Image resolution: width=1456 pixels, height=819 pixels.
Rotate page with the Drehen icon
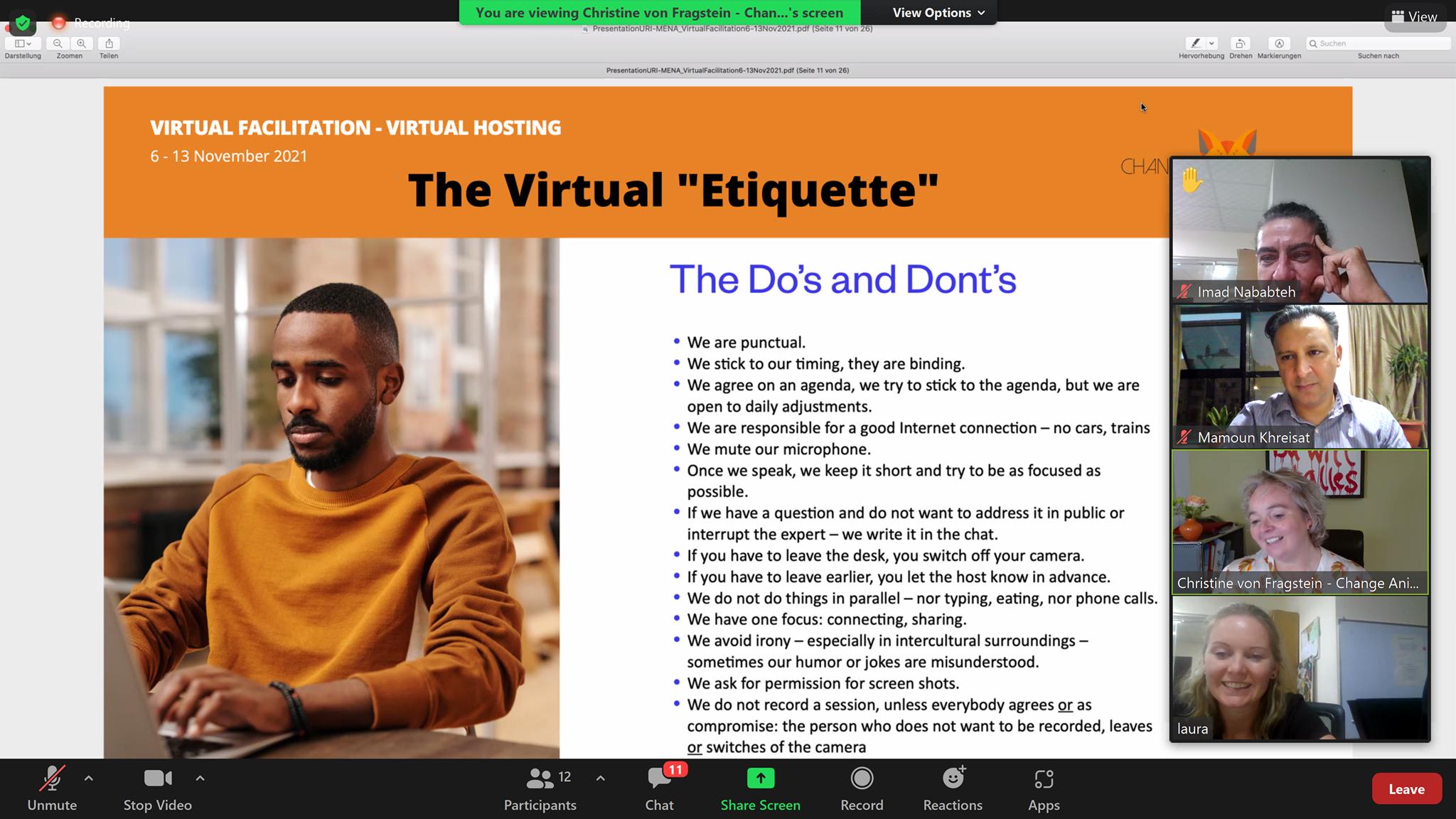click(1240, 43)
